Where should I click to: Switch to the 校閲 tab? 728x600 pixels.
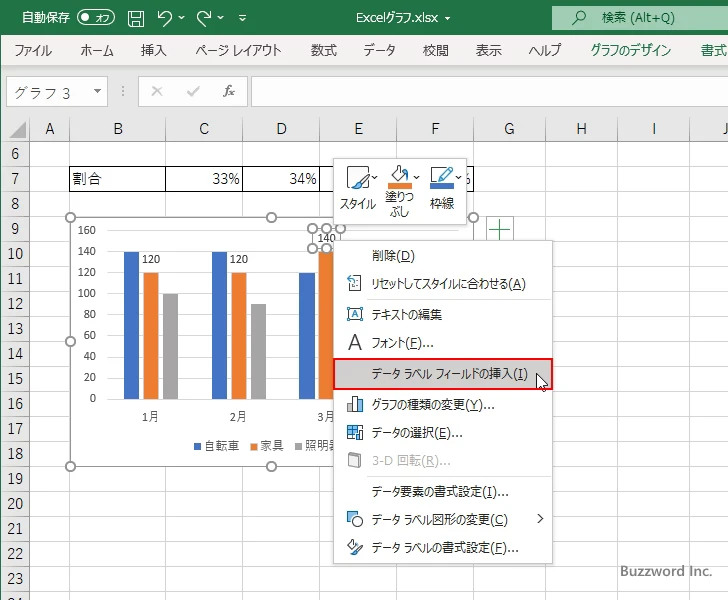click(436, 50)
